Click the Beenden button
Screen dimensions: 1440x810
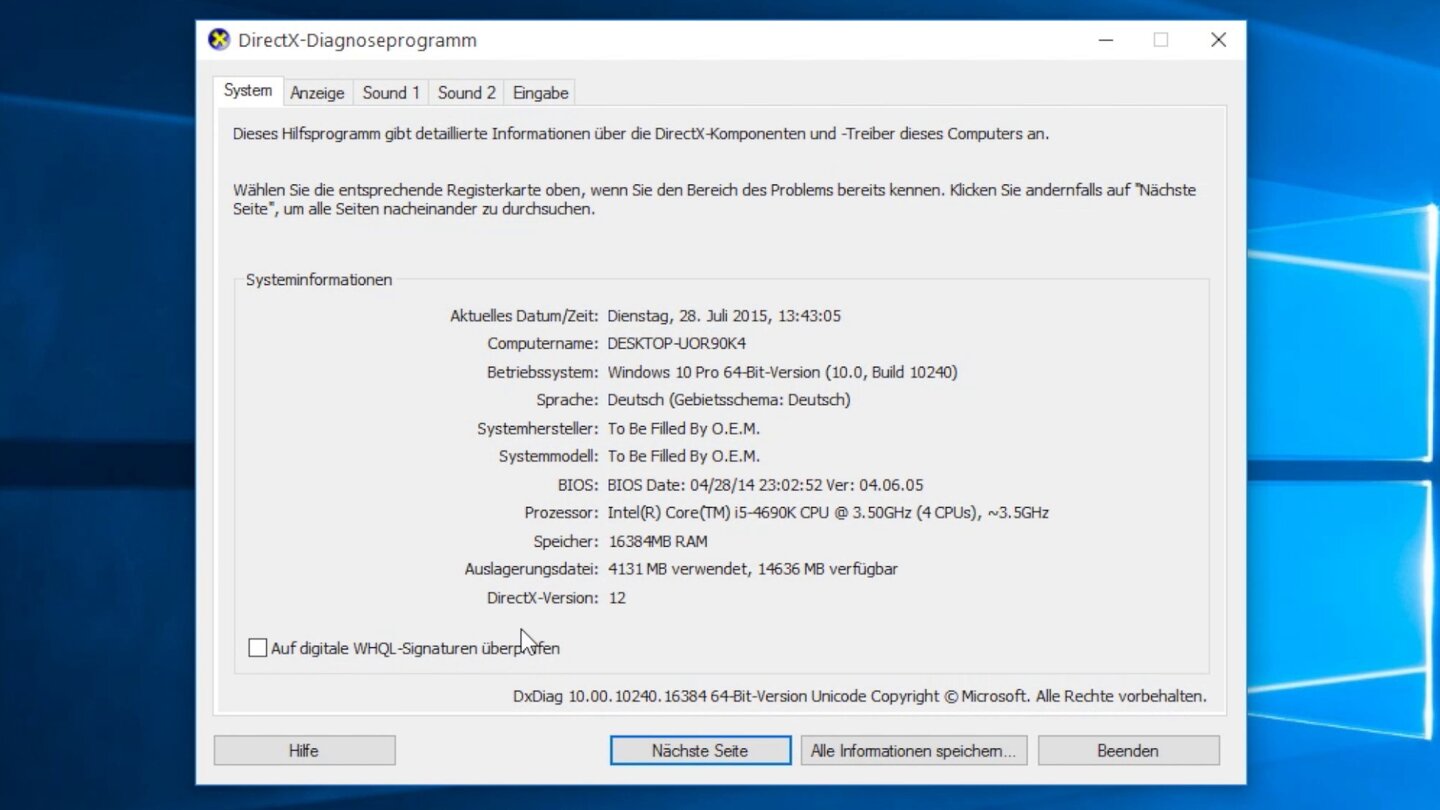(1128, 750)
